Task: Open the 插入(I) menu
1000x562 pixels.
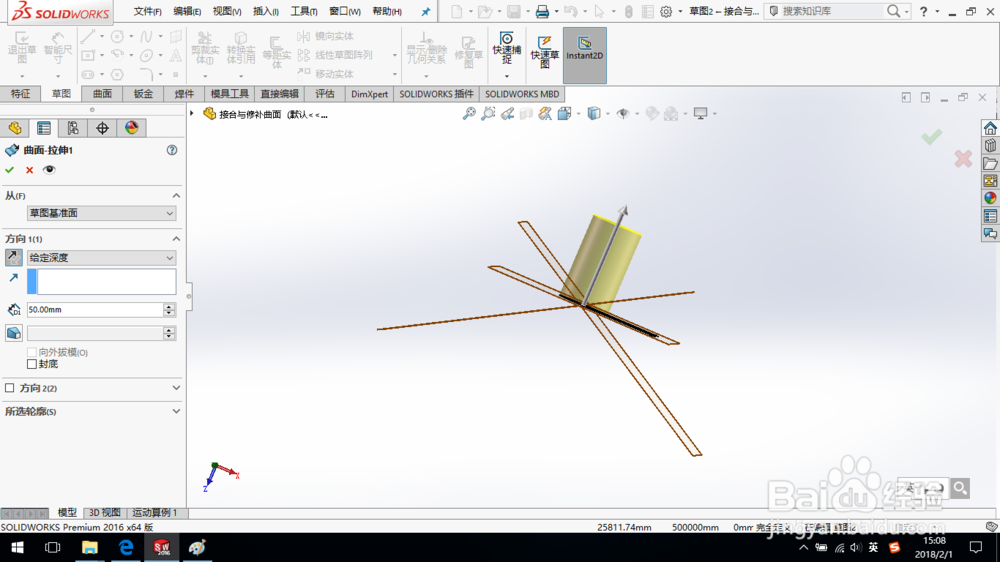Action: point(265,11)
